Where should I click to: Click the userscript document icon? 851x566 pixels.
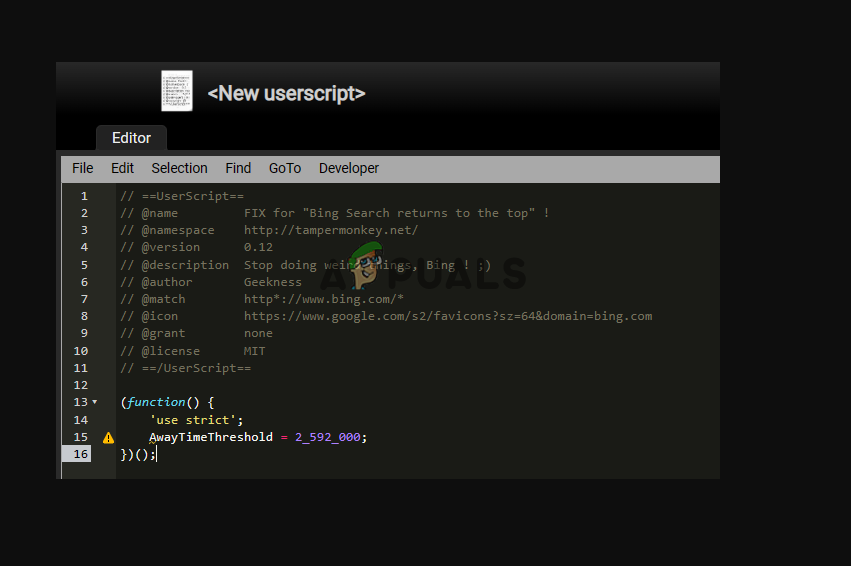(177, 91)
